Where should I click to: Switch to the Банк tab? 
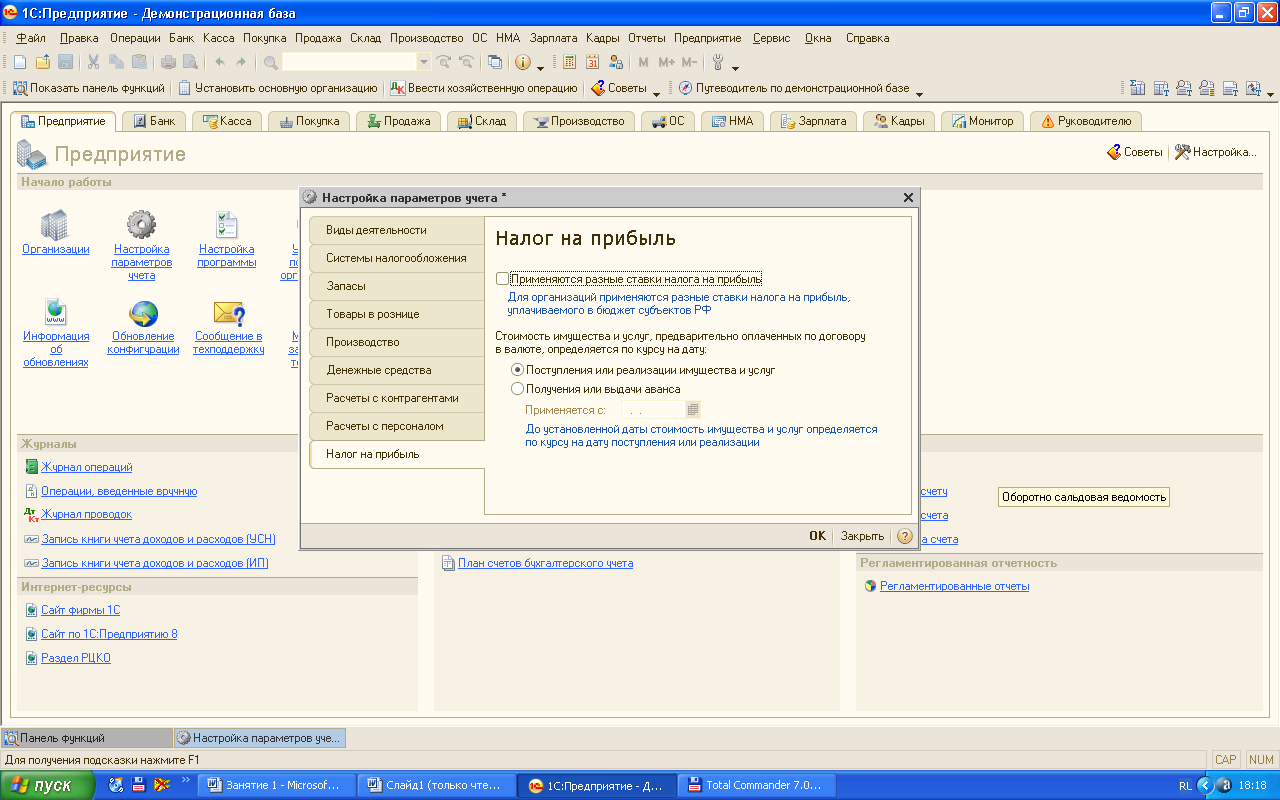(153, 121)
